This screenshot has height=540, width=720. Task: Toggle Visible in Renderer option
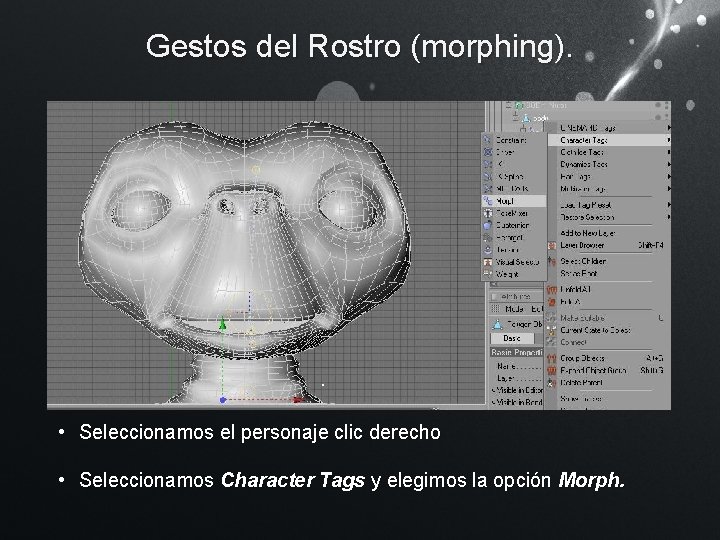pyautogui.click(x=518, y=402)
